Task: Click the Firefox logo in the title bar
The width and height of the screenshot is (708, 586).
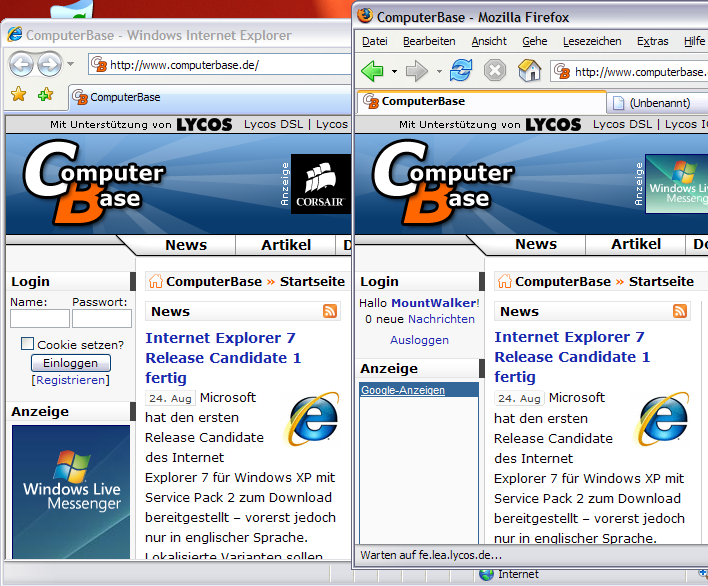Action: [365, 15]
